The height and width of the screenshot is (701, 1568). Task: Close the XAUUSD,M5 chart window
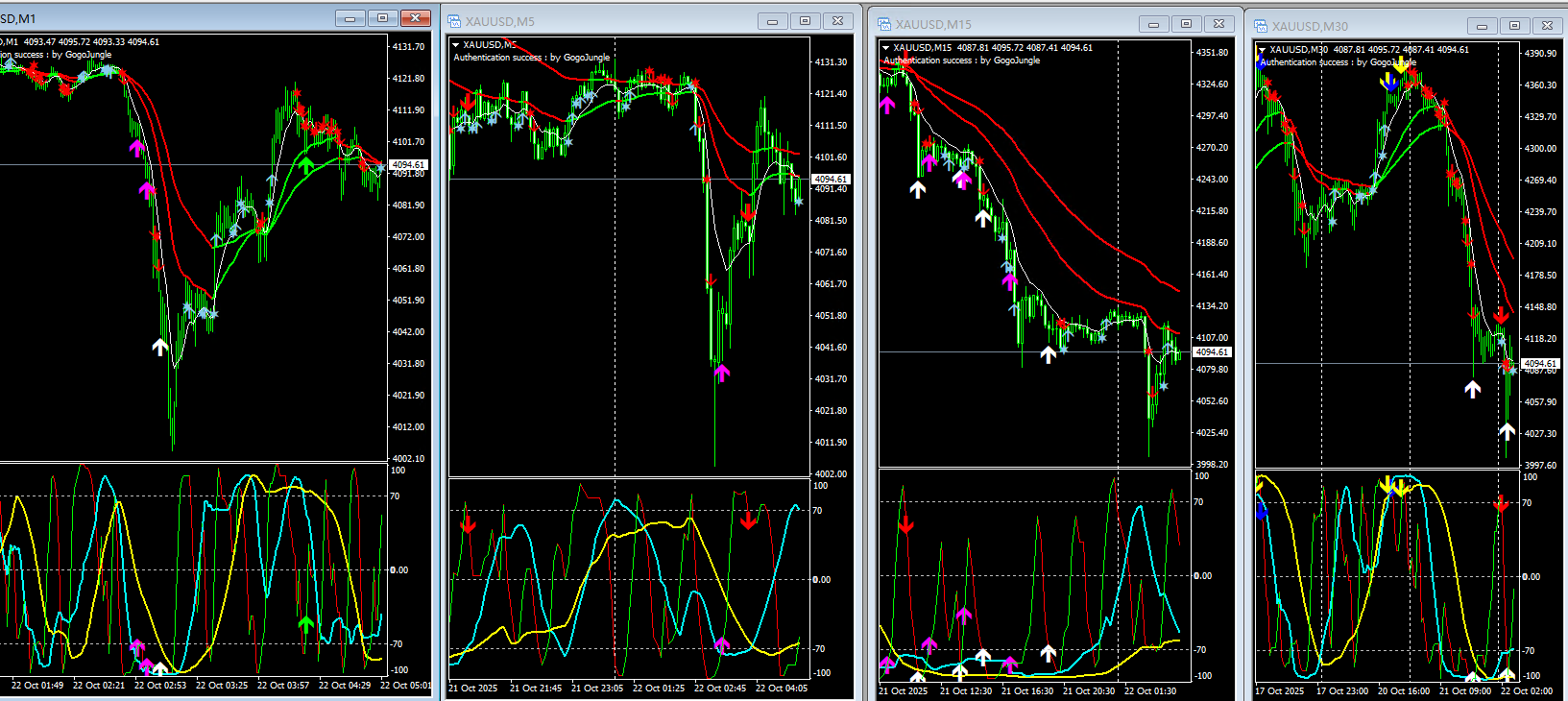click(x=837, y=21)
